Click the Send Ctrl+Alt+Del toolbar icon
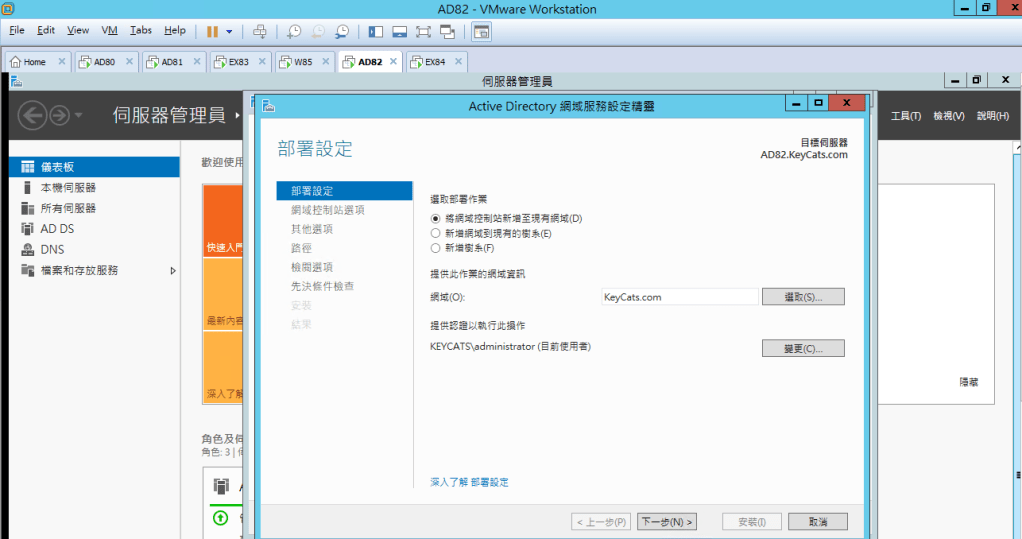 (x=259, y=31)
